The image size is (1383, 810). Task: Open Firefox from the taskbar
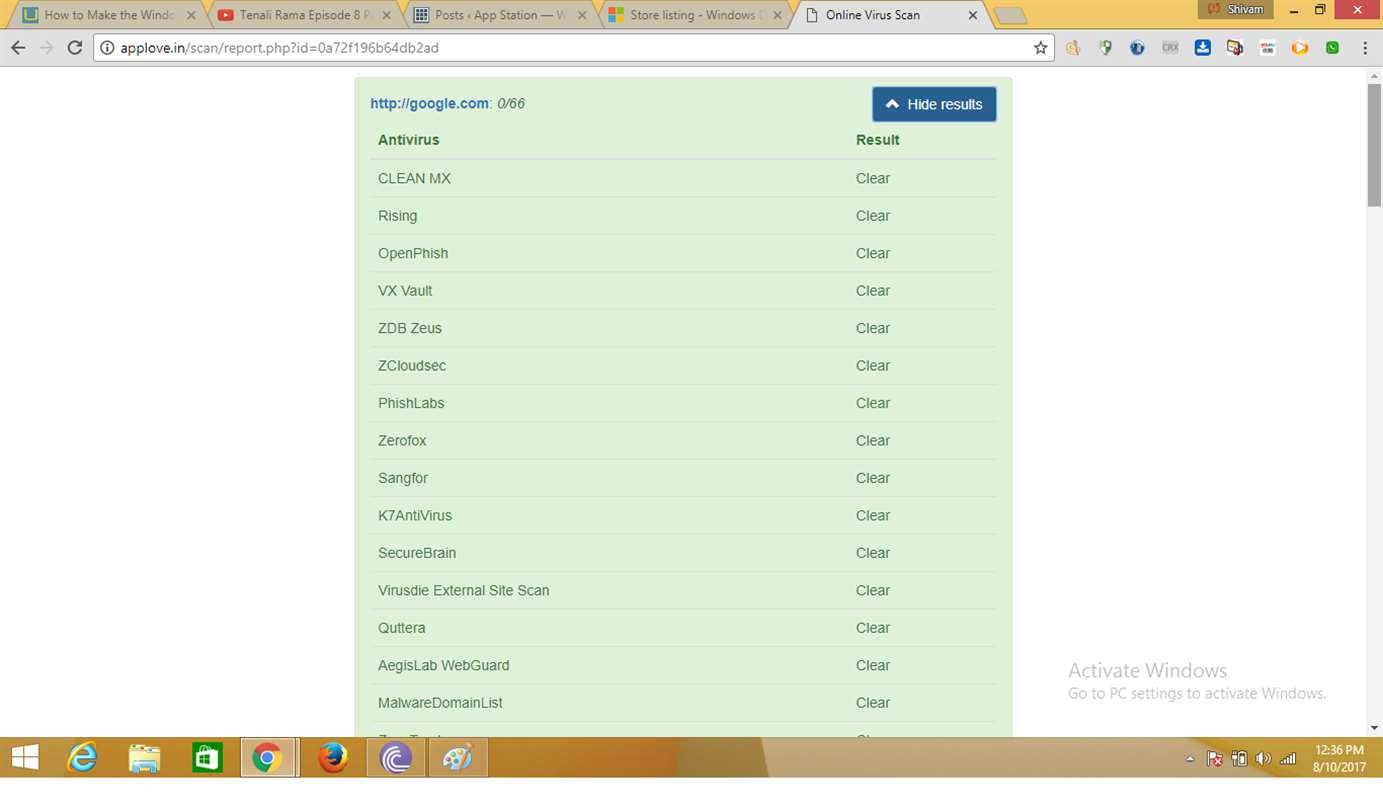tap(333, 758)
